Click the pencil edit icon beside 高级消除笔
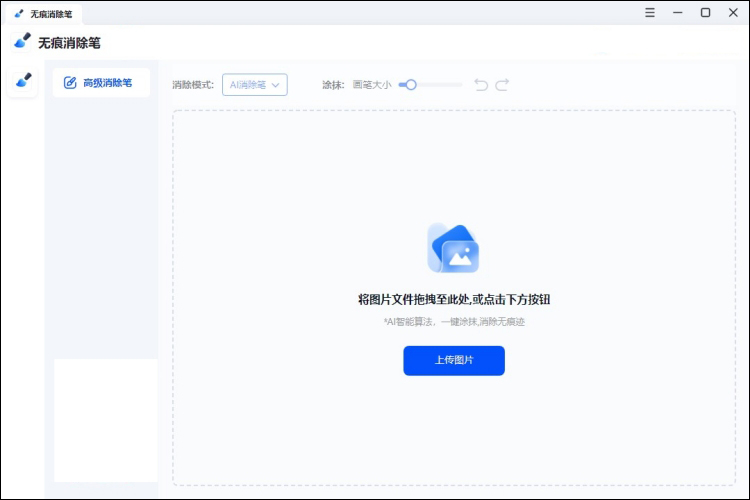 coord(70,83)
